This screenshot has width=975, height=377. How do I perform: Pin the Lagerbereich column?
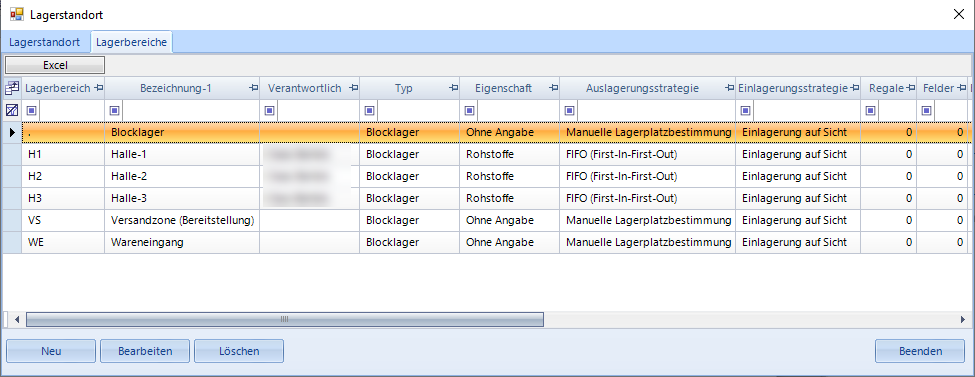pos(98,88)
